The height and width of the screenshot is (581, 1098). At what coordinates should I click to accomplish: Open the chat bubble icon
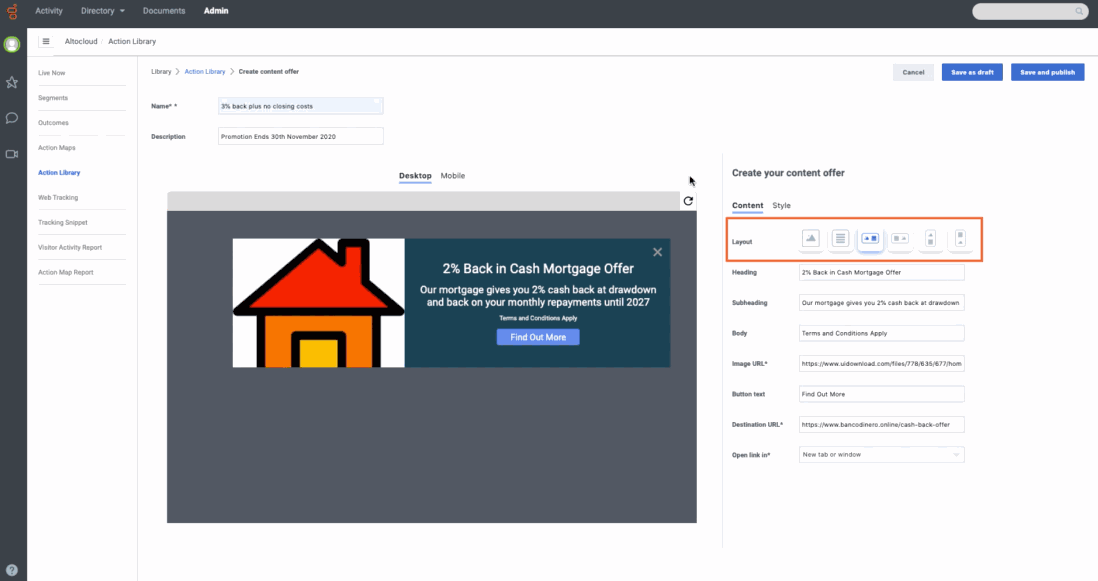point(12,118)
